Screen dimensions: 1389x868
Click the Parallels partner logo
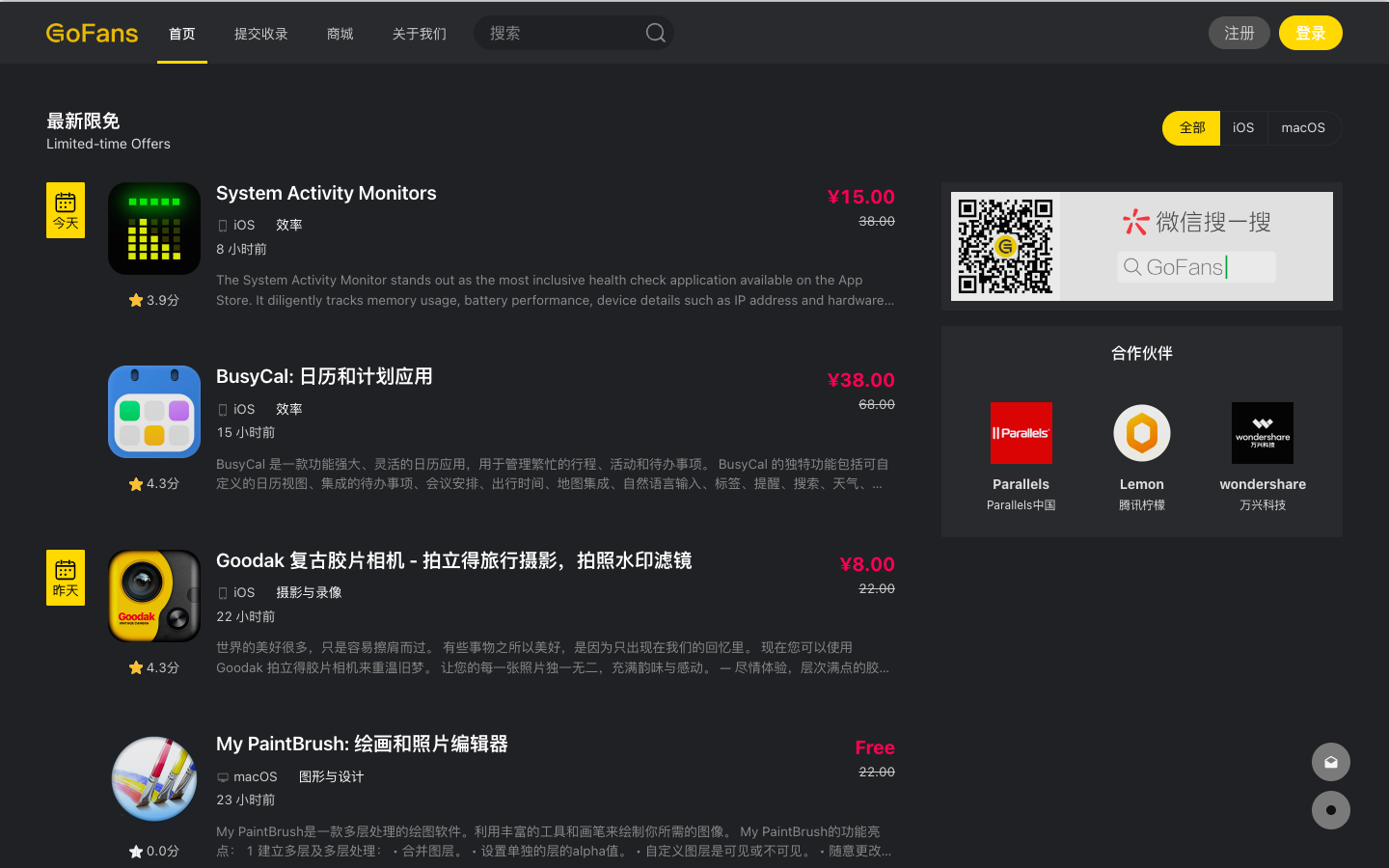click(x=1021, y=433)
